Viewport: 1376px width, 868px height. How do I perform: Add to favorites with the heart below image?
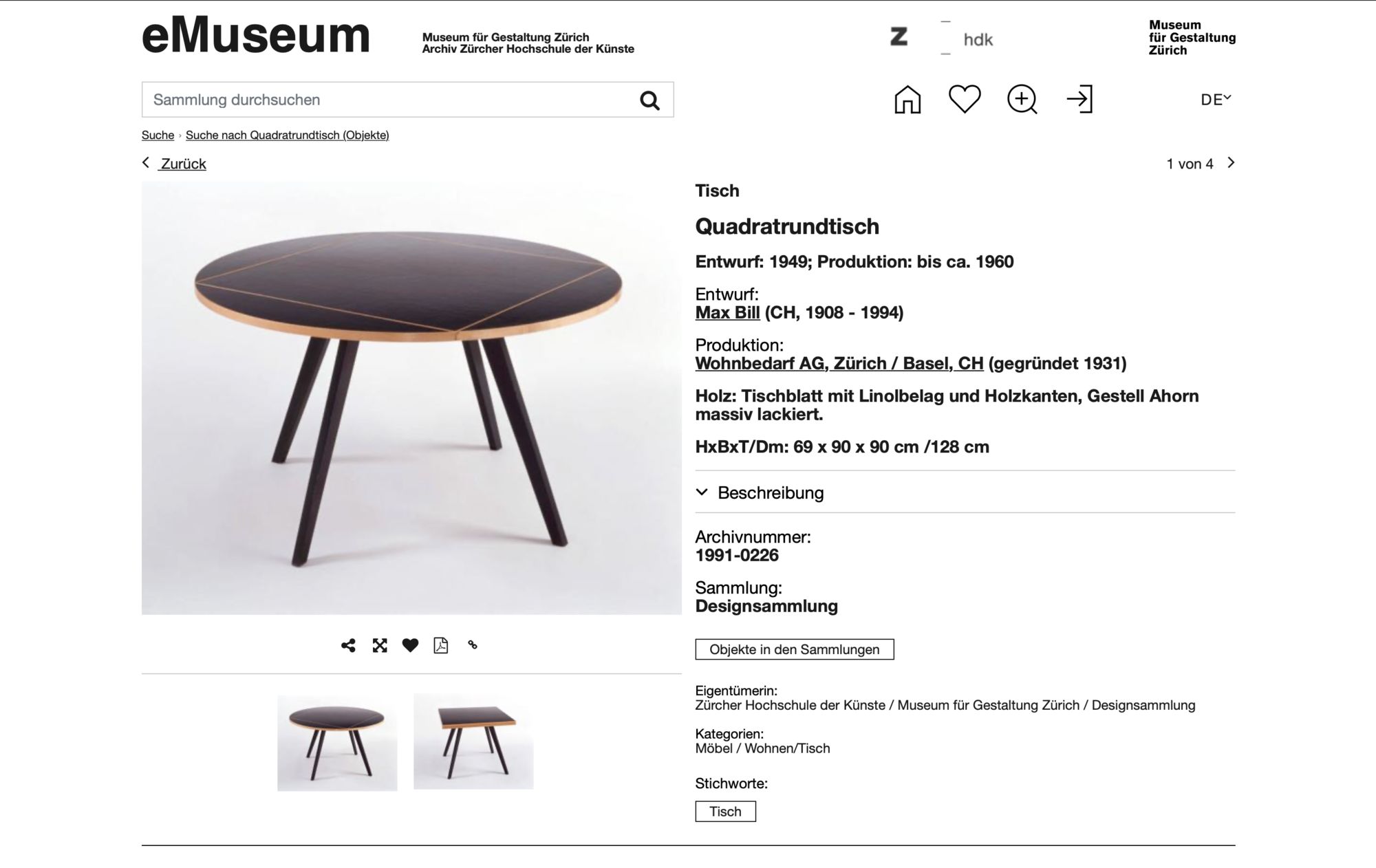[x=410, y=645]
